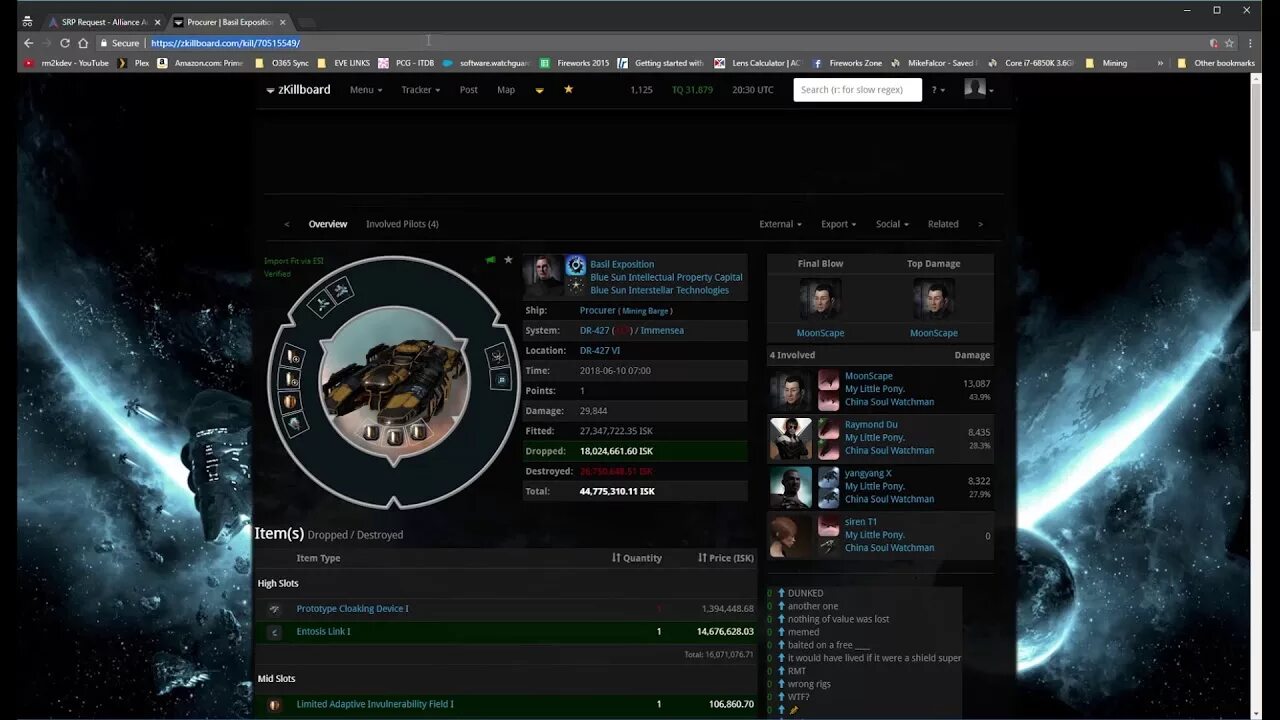The height and width of the screenshot is (720, 1280).
Task: Go to previous kill with left arrow
Action: 287,224
